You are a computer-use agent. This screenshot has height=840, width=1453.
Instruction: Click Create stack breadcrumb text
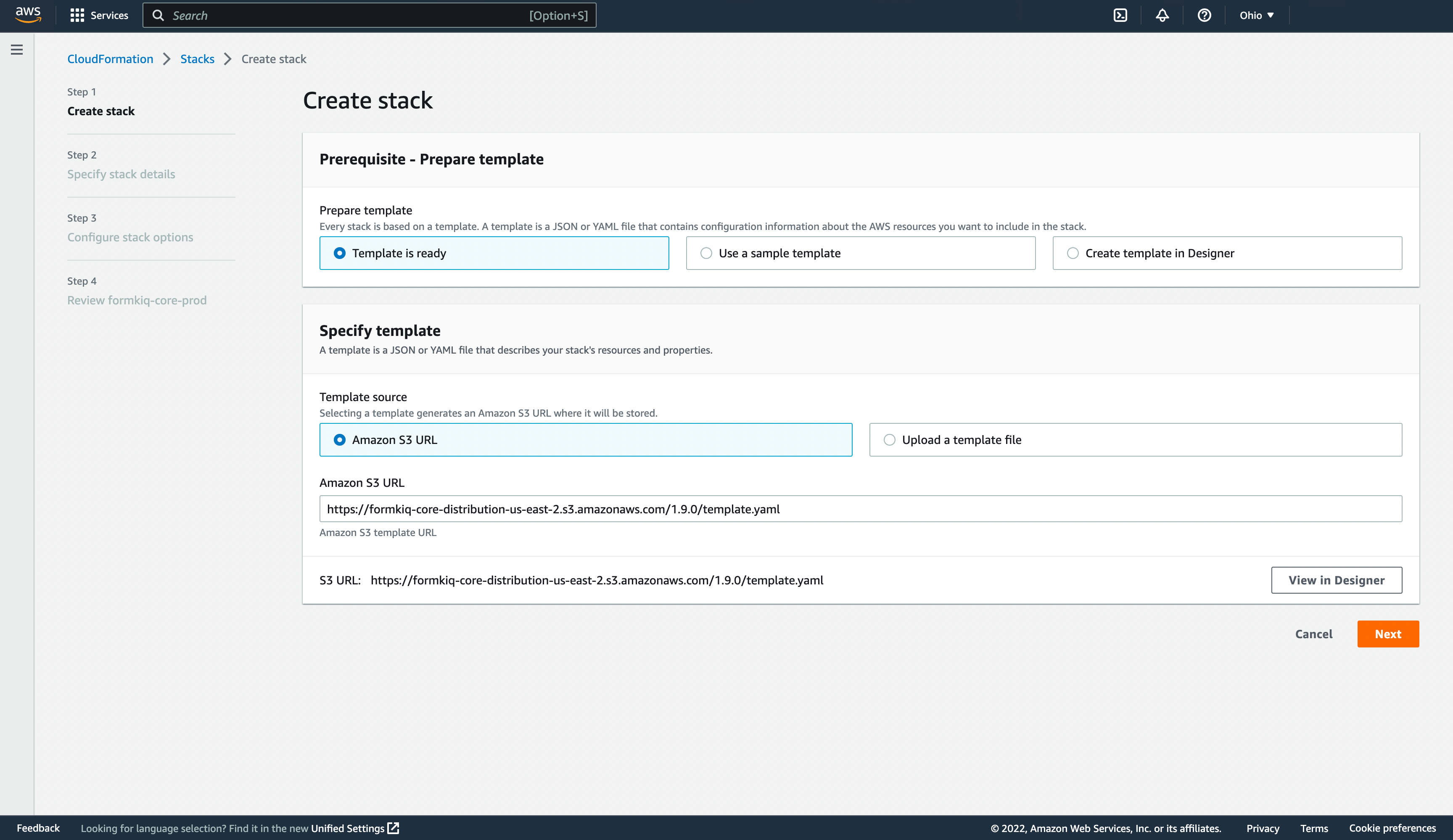(274, 59)
